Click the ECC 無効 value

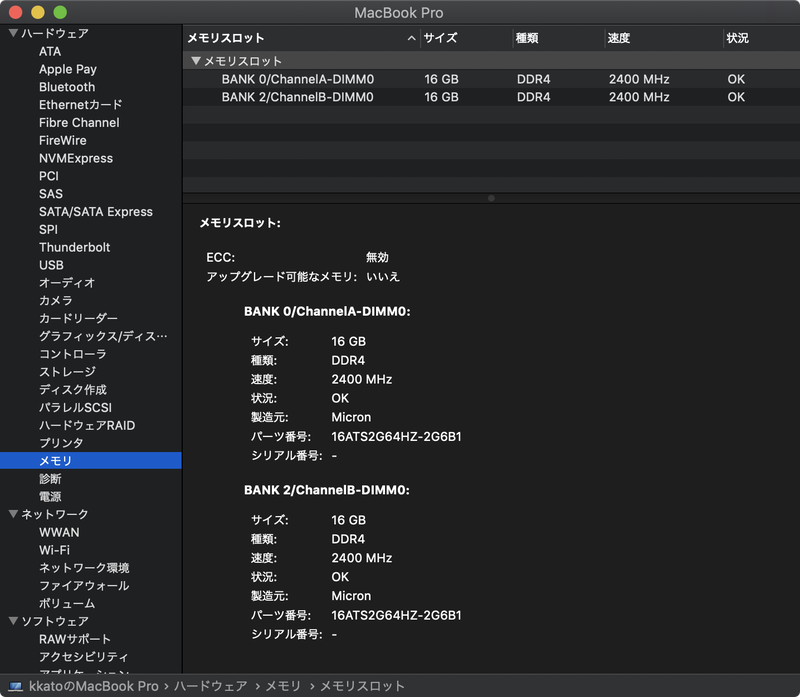point(378,257)
